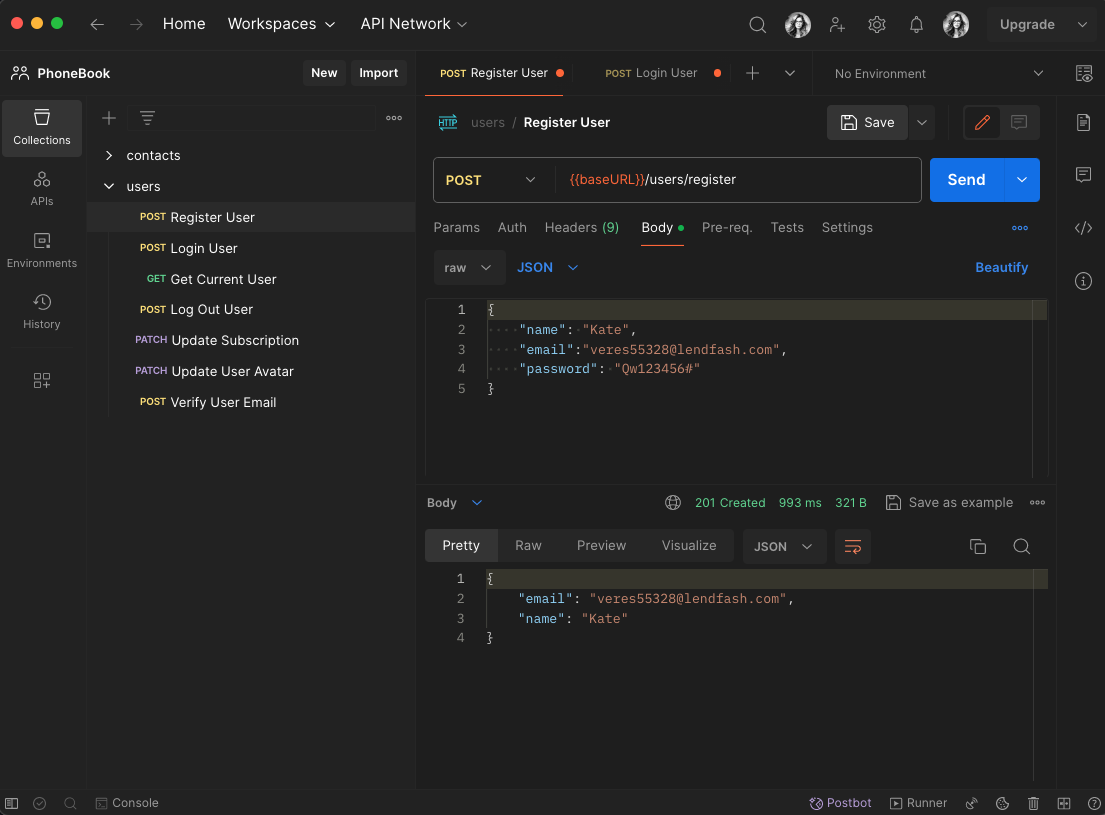Copy the response body with copy icon
The image size is (1105, 815).
pos(978,546)
